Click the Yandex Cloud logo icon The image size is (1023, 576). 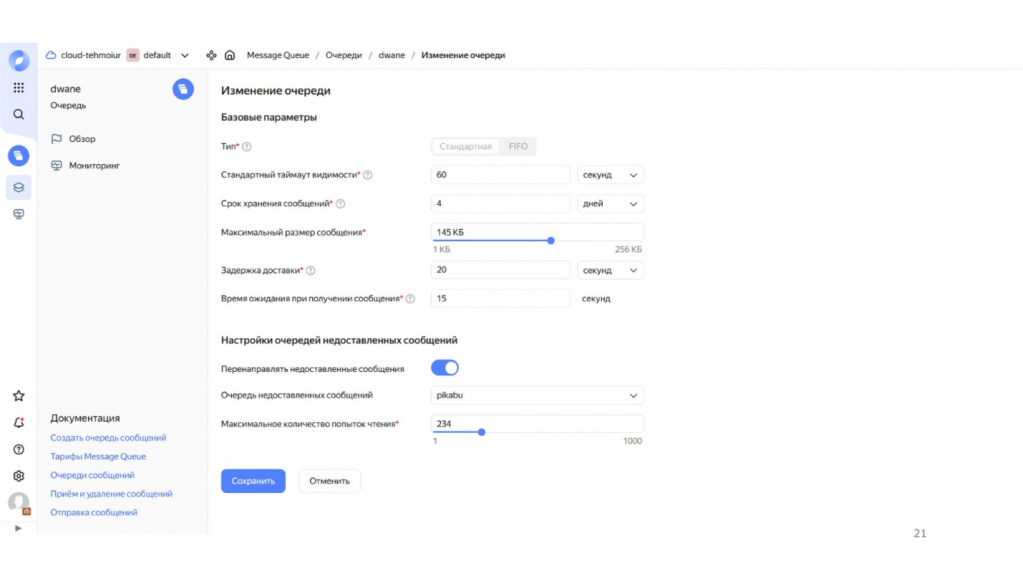(18, 60)
